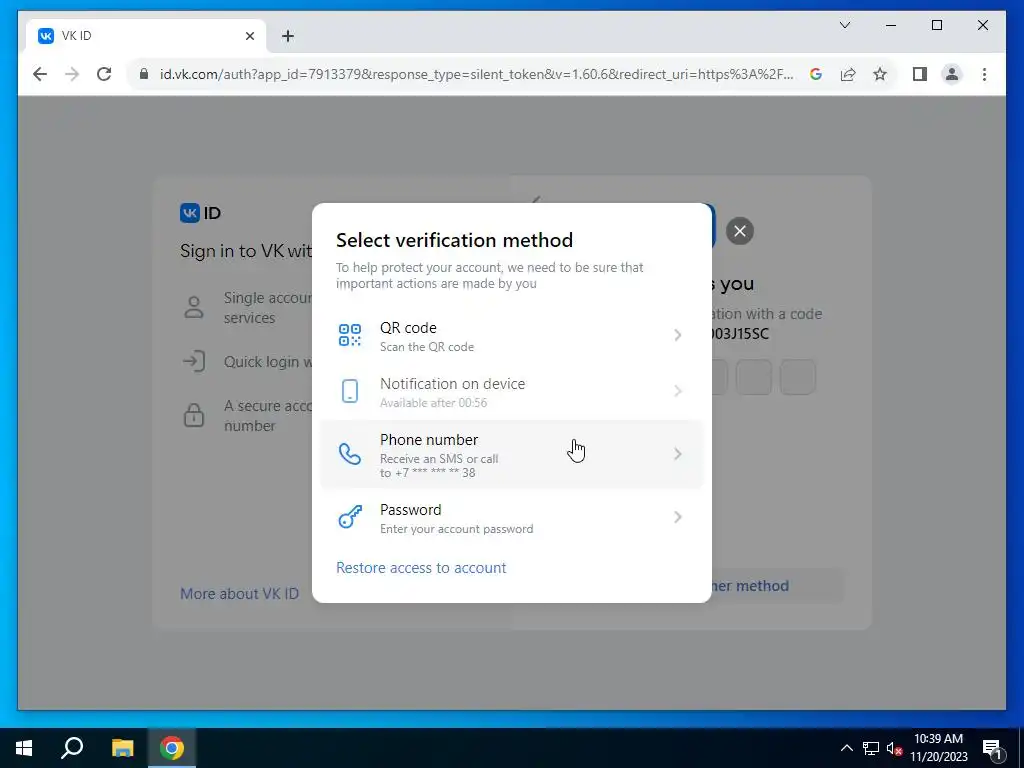The height and width of the screenshot is (768, 1024).
Task: Share this page via share icon
Action: click(x=848, y=74)
